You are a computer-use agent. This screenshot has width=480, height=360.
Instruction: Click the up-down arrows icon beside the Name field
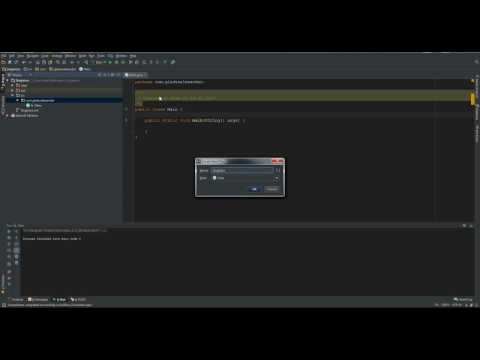click(x=277, y=170)
